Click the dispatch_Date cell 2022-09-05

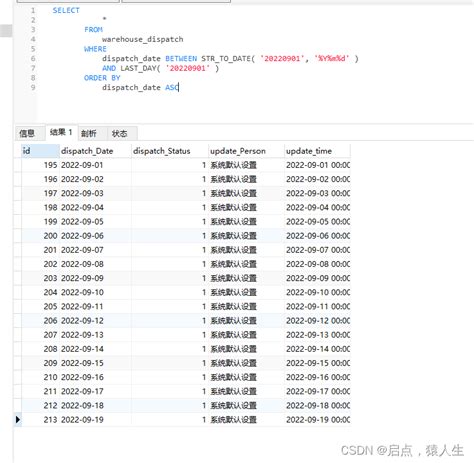[95, 222]
